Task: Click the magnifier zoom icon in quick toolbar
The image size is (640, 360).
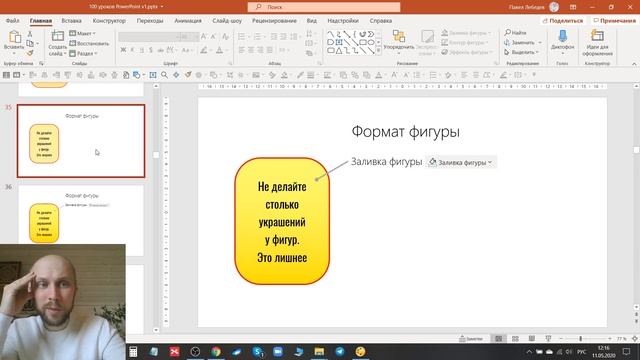Action: coord(164,75)
